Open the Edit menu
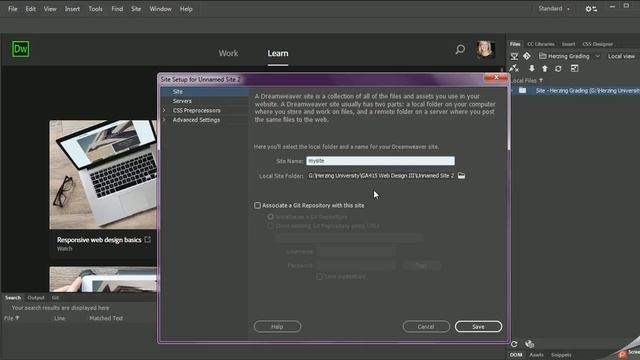 pyautogui.click(x=31, y=9)
